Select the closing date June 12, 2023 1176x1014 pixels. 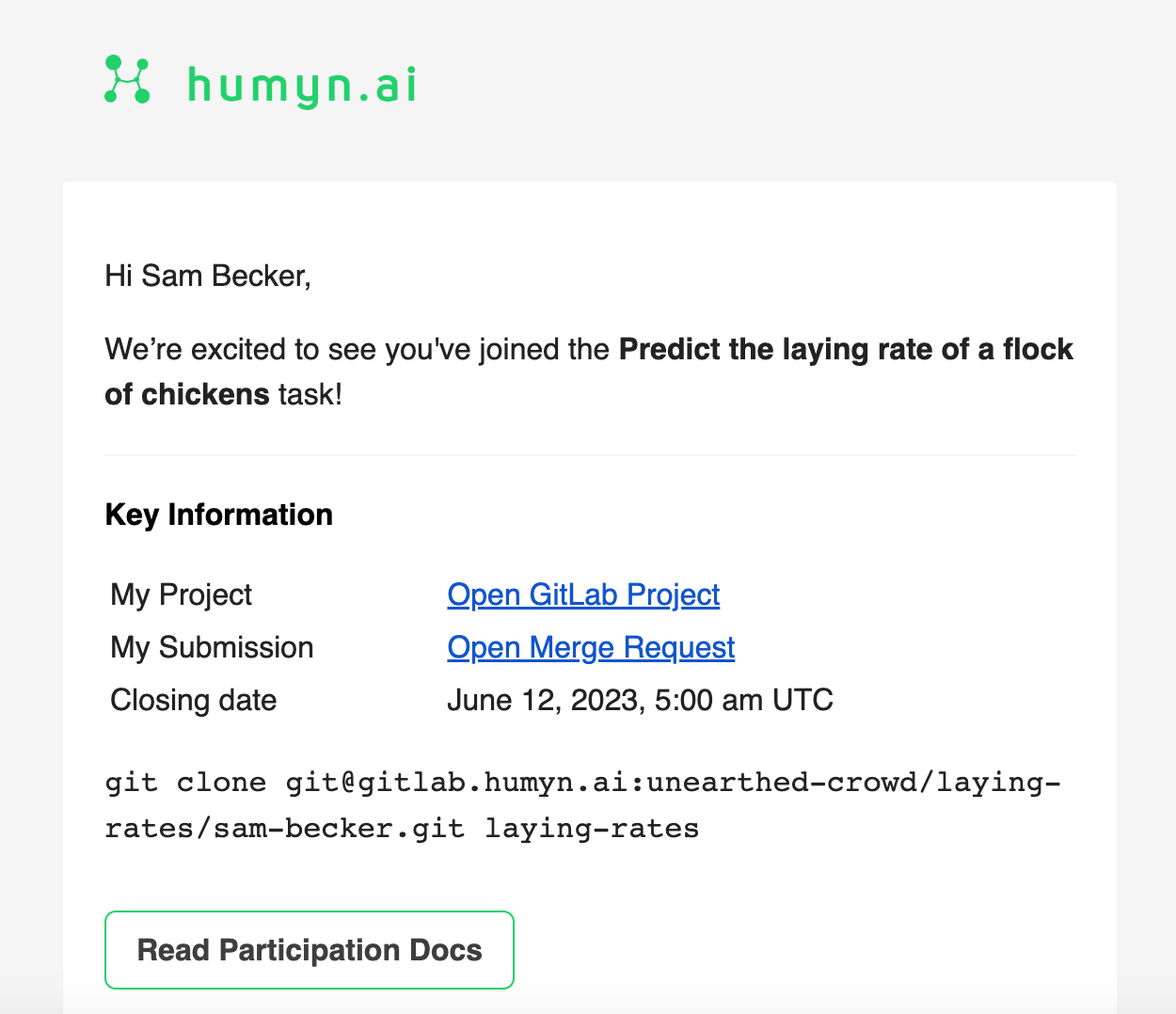coord(641,700)
